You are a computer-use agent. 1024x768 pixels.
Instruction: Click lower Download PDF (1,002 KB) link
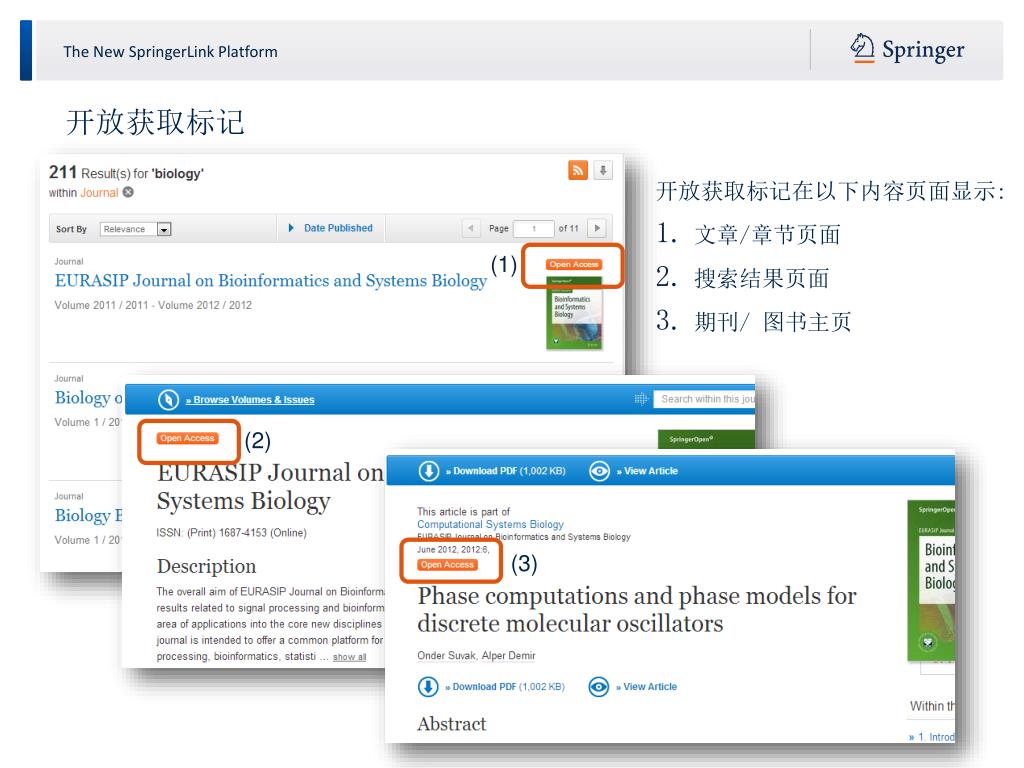(x=505, y=687)
